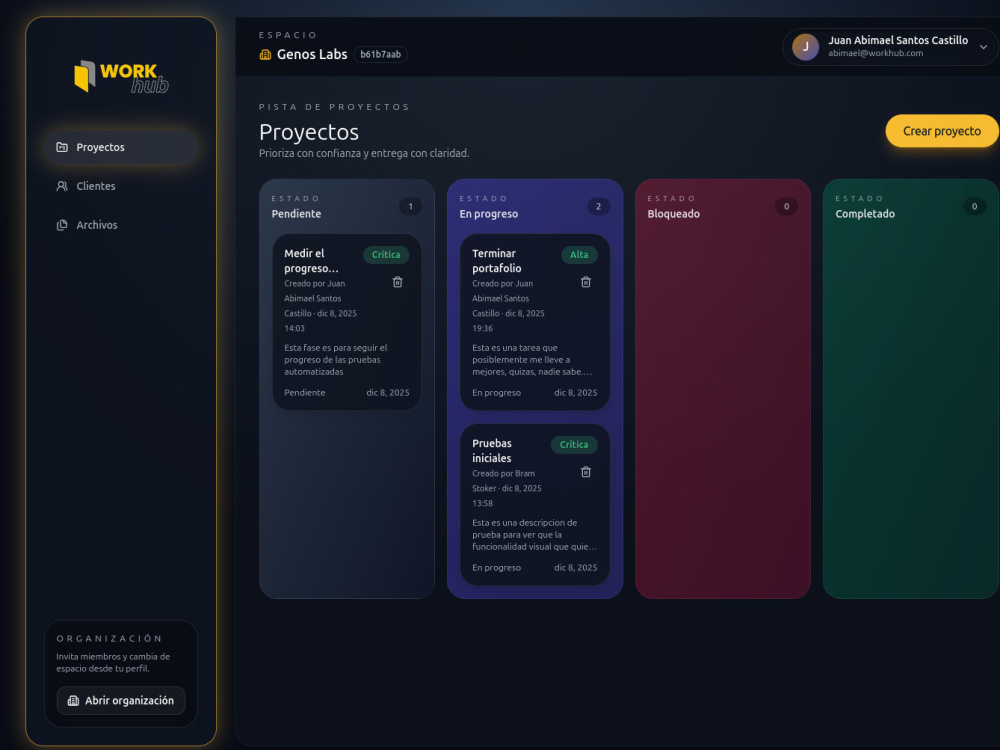Toggle the Alta badge on 'Terminar portafolio'
The image size is (1000, 750).
tap(580, 255)
